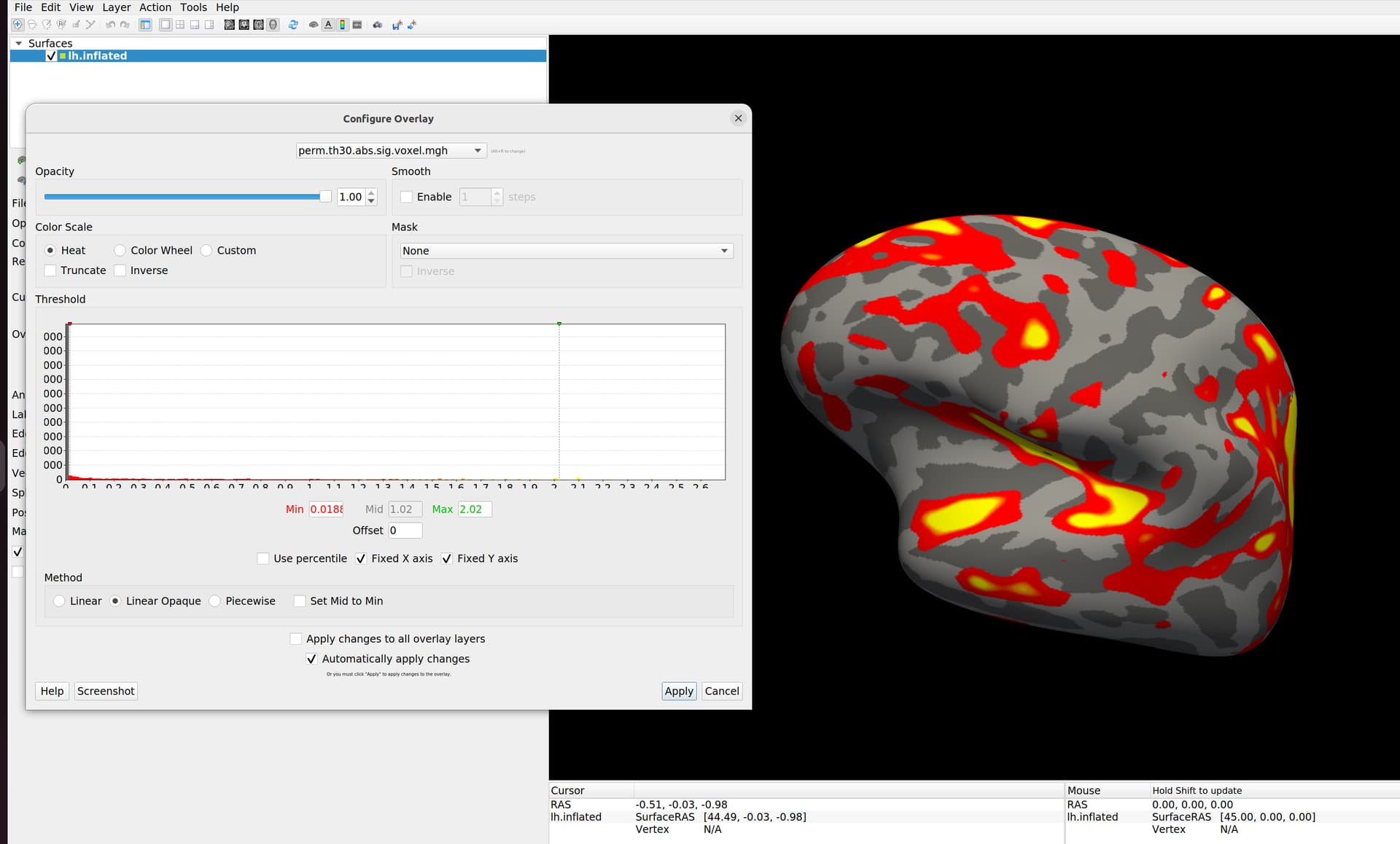
Task: Toggle the layer panel layout icon
Action: point(145,25)
